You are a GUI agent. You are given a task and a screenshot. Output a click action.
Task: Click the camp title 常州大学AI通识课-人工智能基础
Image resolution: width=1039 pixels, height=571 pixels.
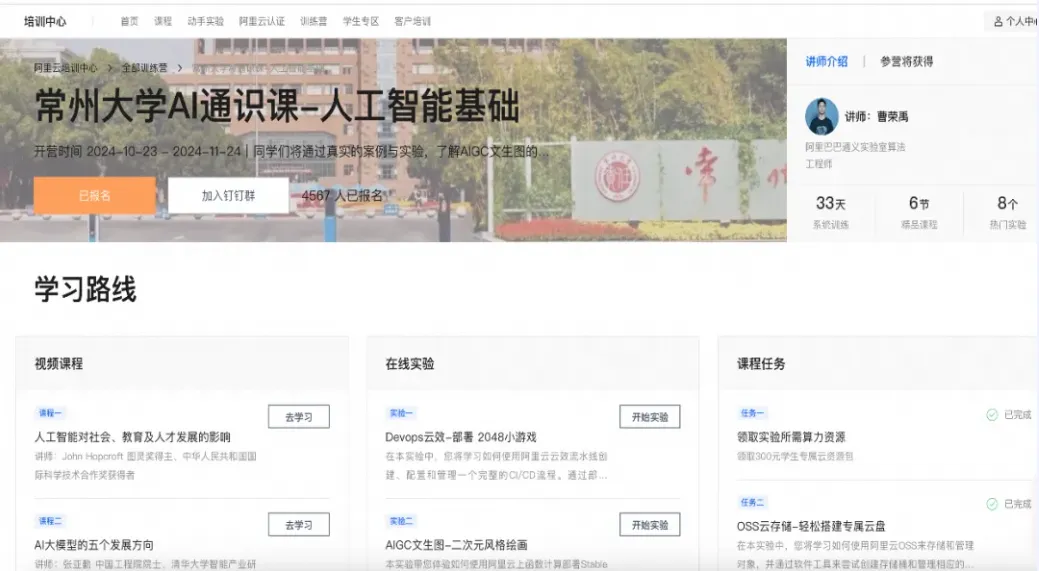point(277,106)
